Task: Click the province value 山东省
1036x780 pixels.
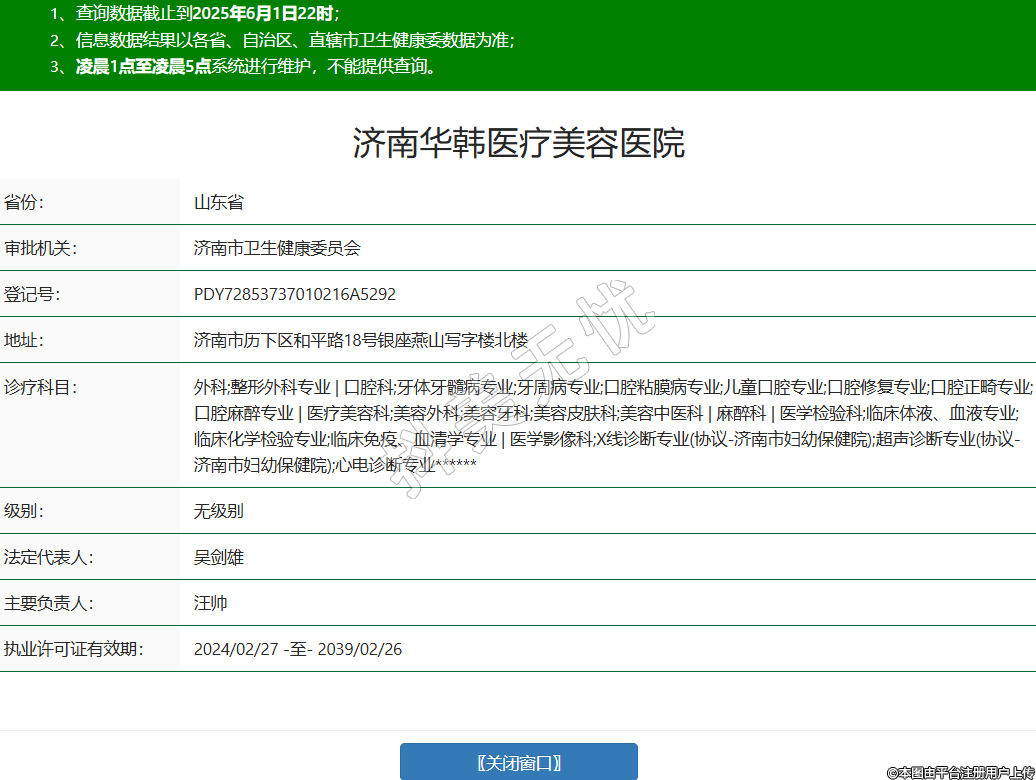Action: coord(219,203)
